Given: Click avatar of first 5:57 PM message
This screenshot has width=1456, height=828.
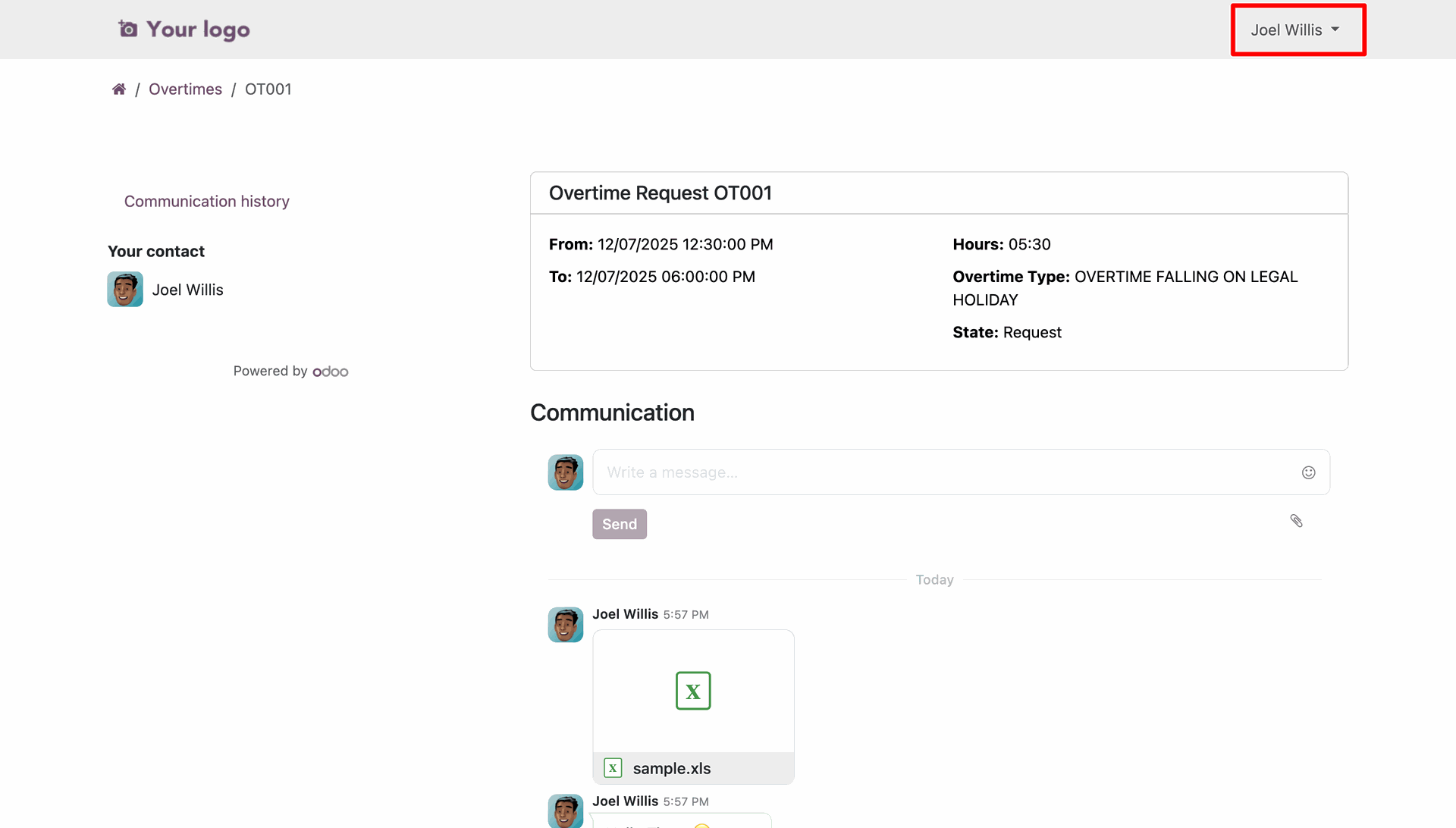Looking at the screenshot, I should coord(566,625).
